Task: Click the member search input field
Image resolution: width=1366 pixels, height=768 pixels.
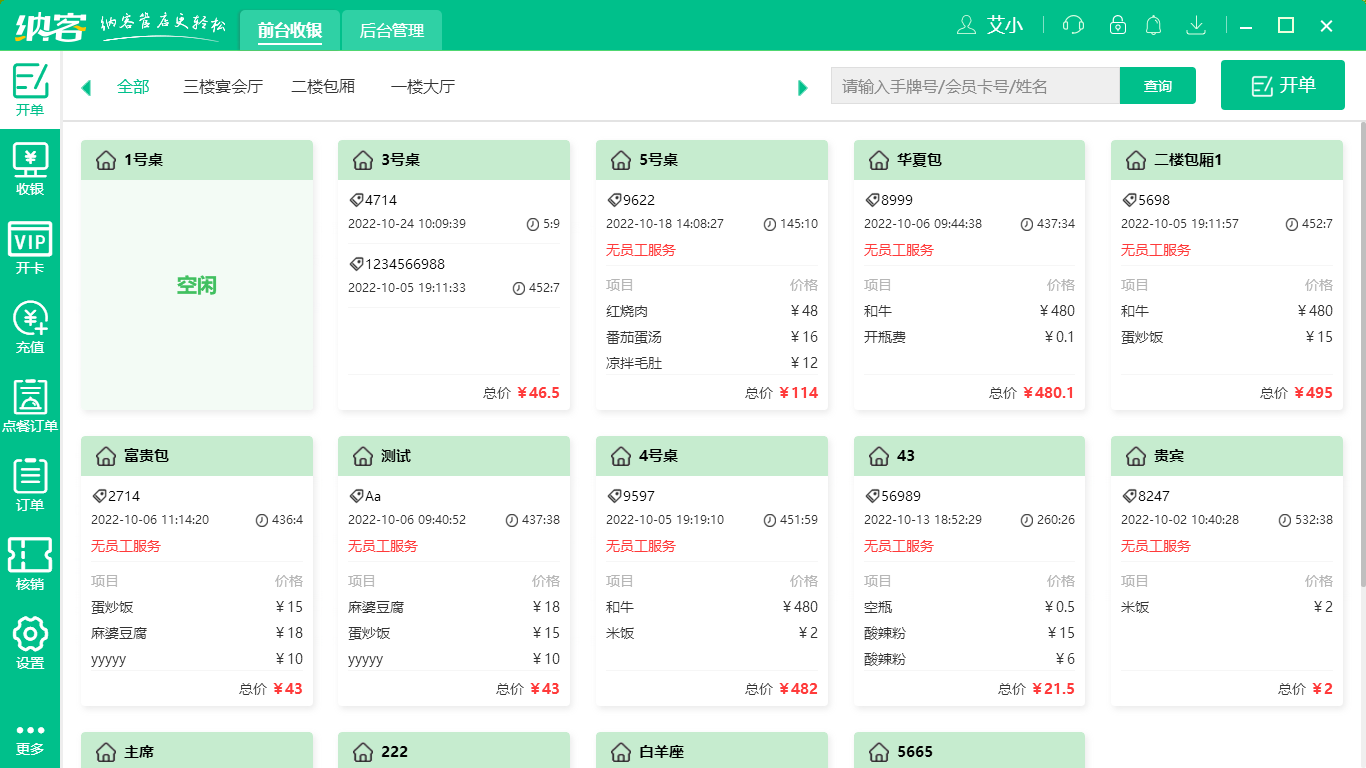Action: [x=975, y=85]
